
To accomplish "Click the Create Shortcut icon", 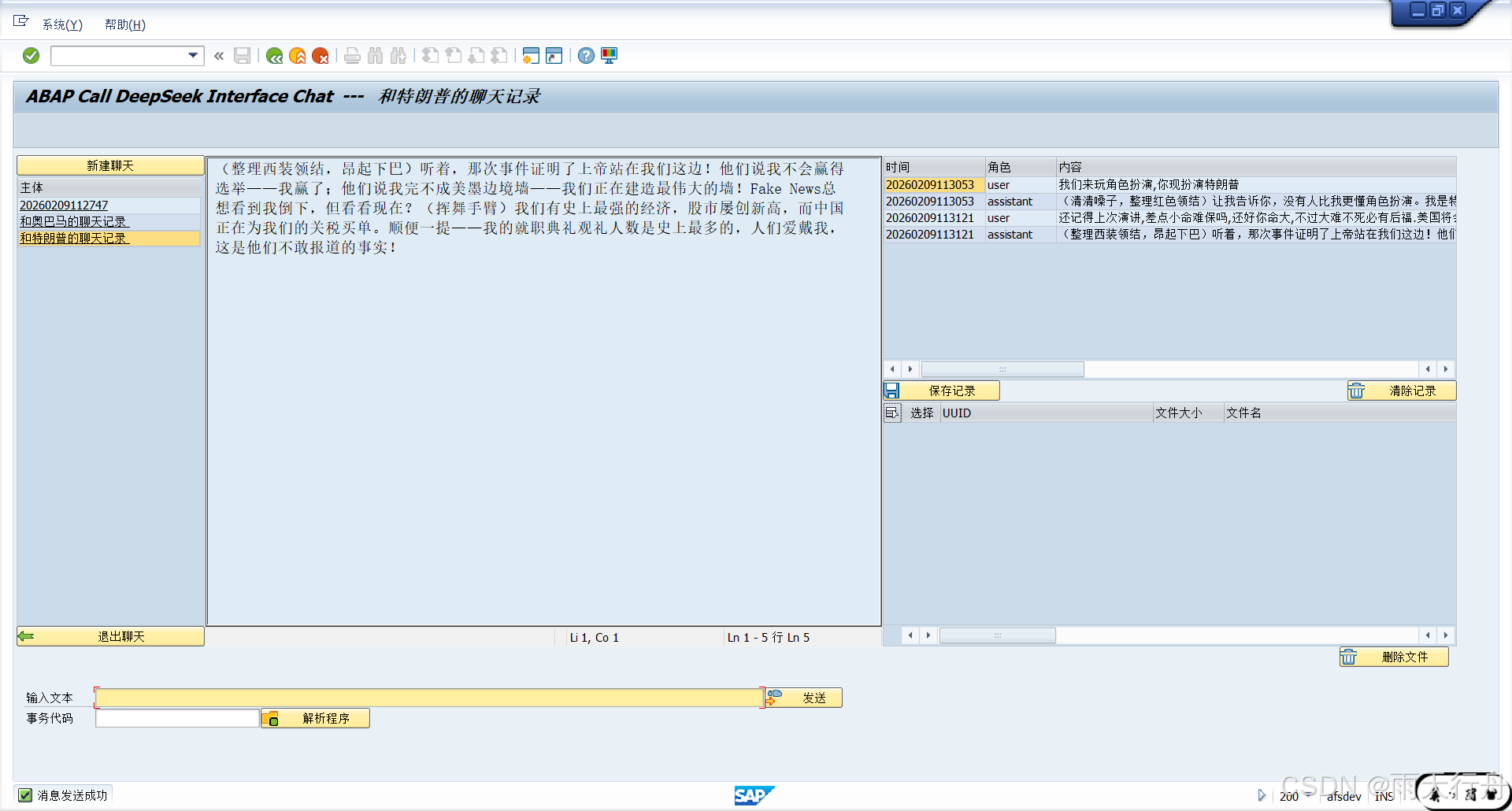I will pyautogui.click(x=554, y=56).
